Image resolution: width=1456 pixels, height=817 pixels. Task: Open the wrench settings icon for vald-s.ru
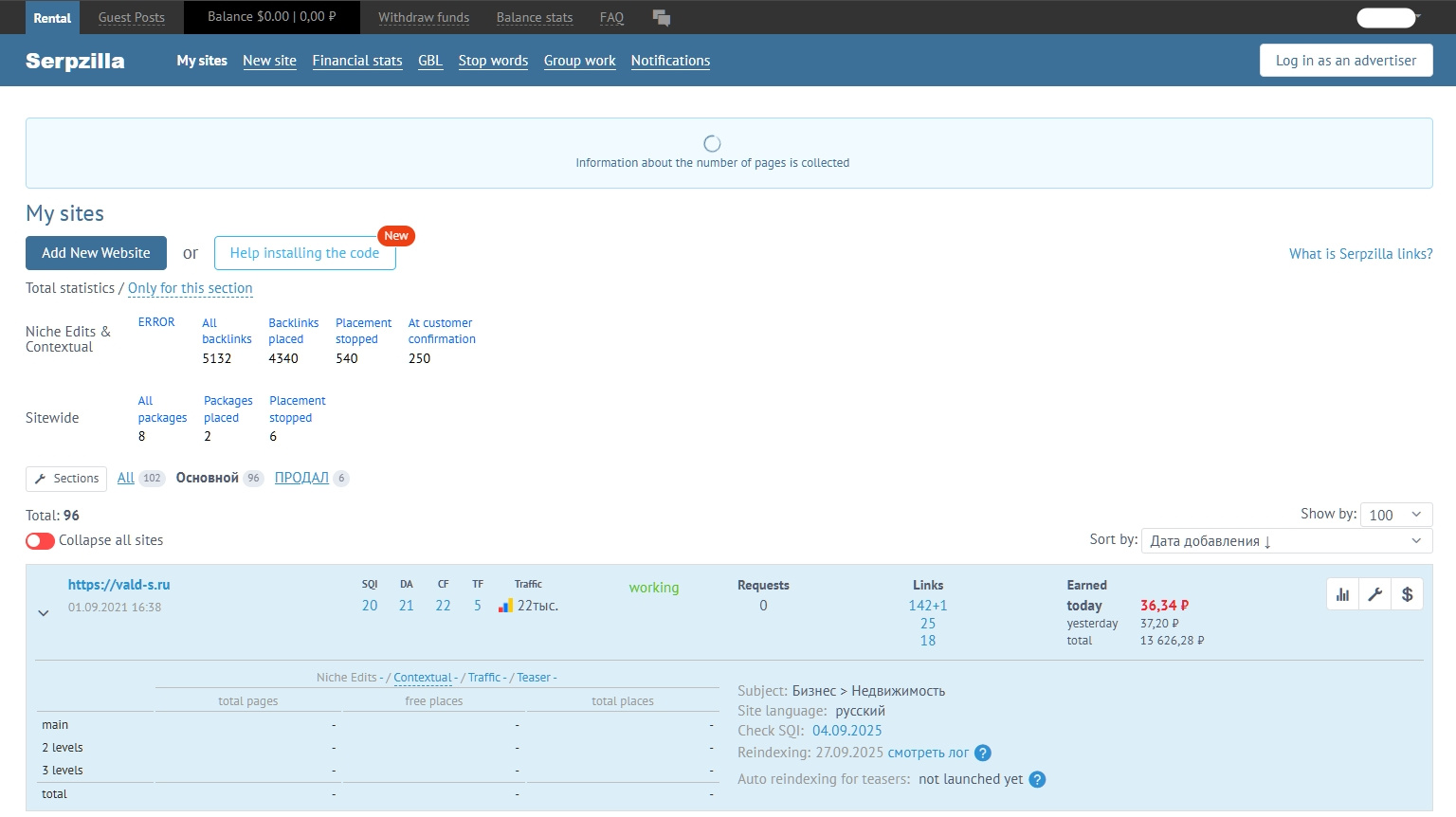tap(1374, 594)
